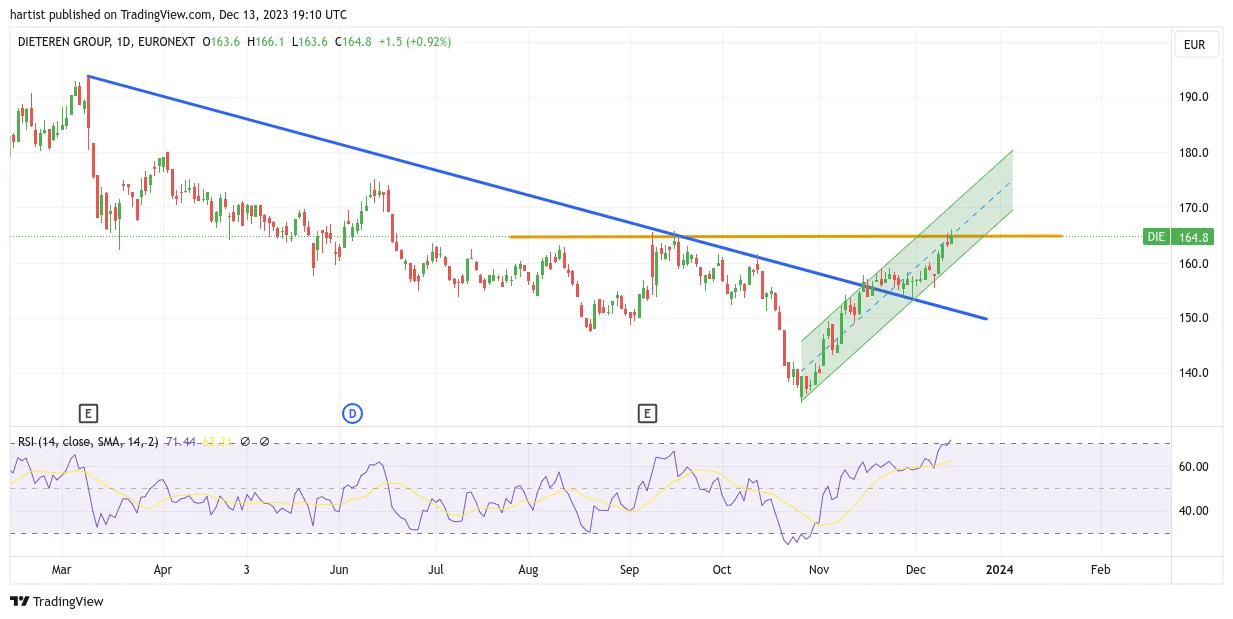The width and height of the screenshot is (1233, 619).
Task: Open the EUR currency selector
Action: (1194, 44)
